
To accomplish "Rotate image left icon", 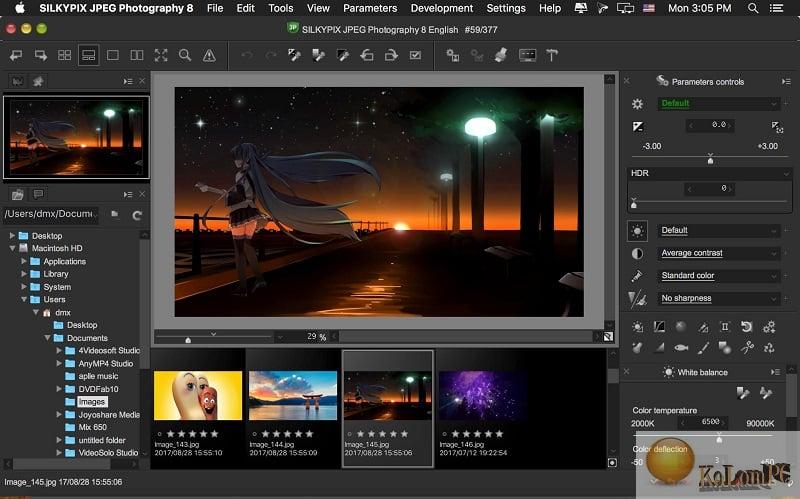I will point(367,55).
